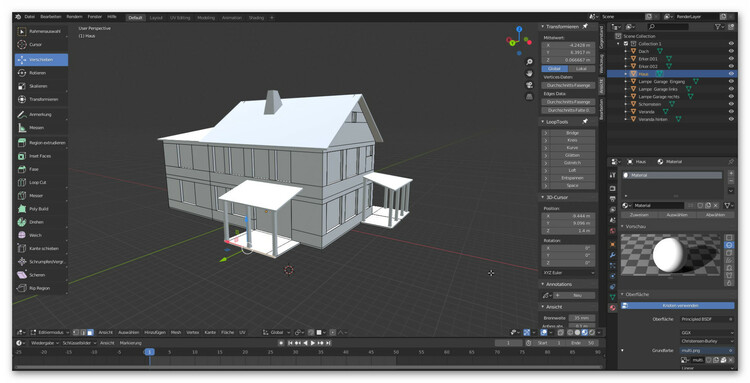Toggle the Collection 1 checkbox
This screenshot has width=750, height=383.
coord(626,44)
